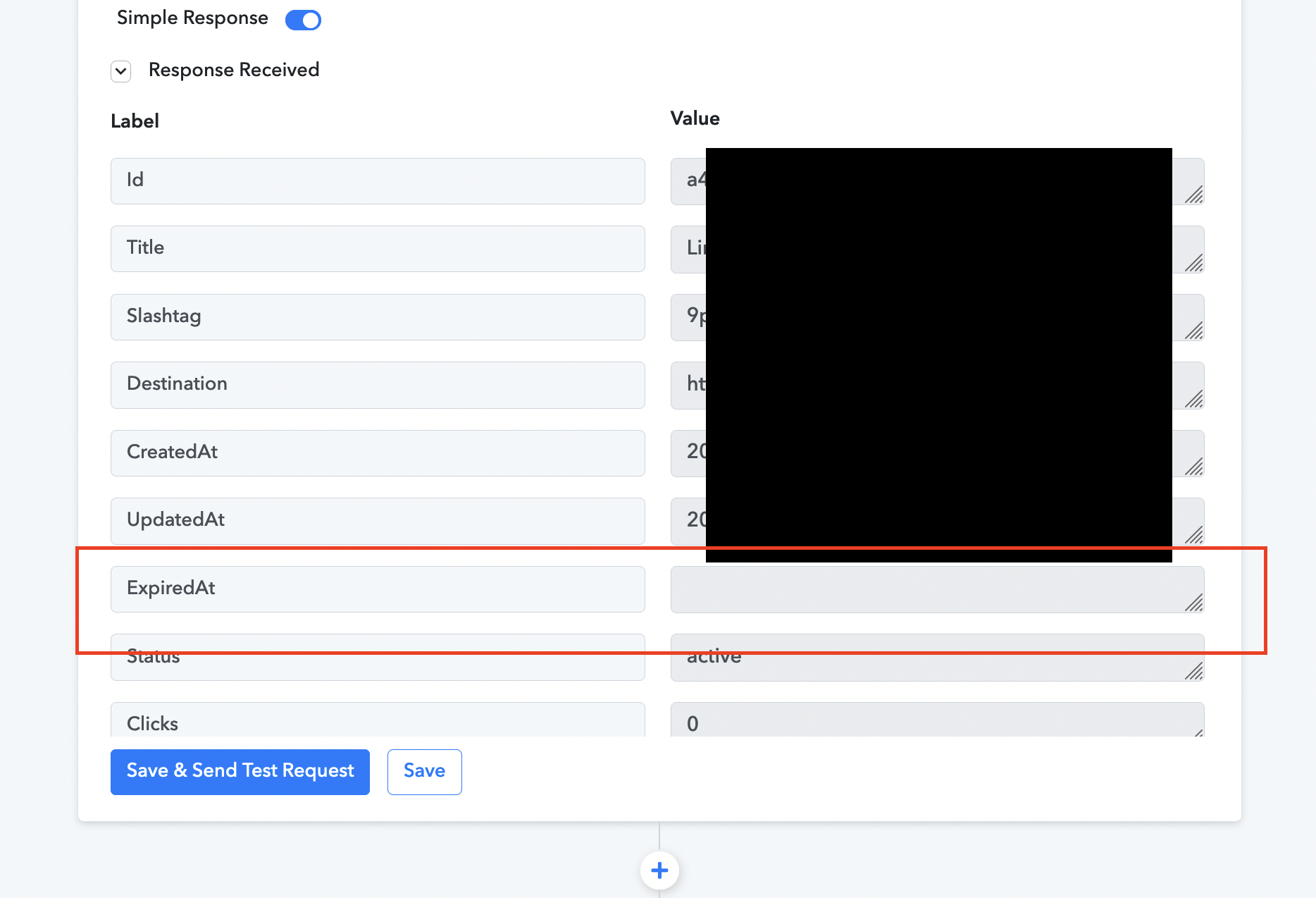Click resize handle of Title value field
Image resolution: width=1316 pixels, height=898 pixels.
click(1194, 263)
